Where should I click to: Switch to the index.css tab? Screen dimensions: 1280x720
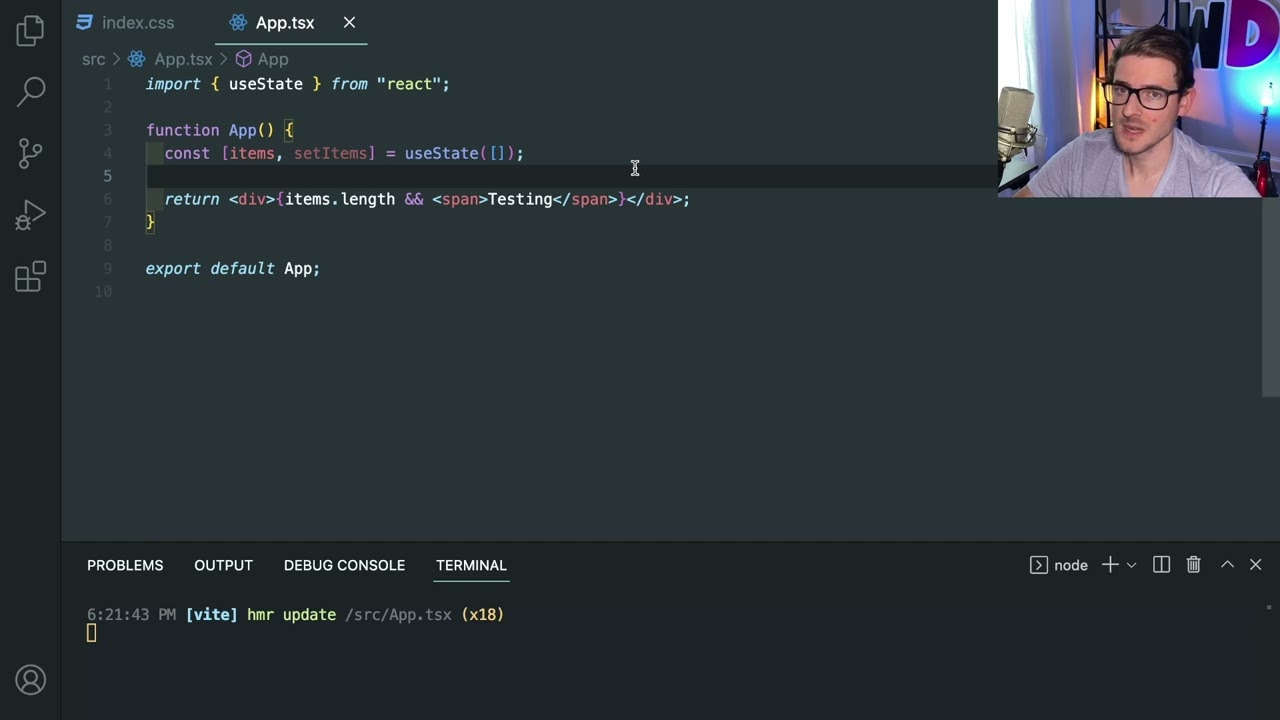pos(138,22)
